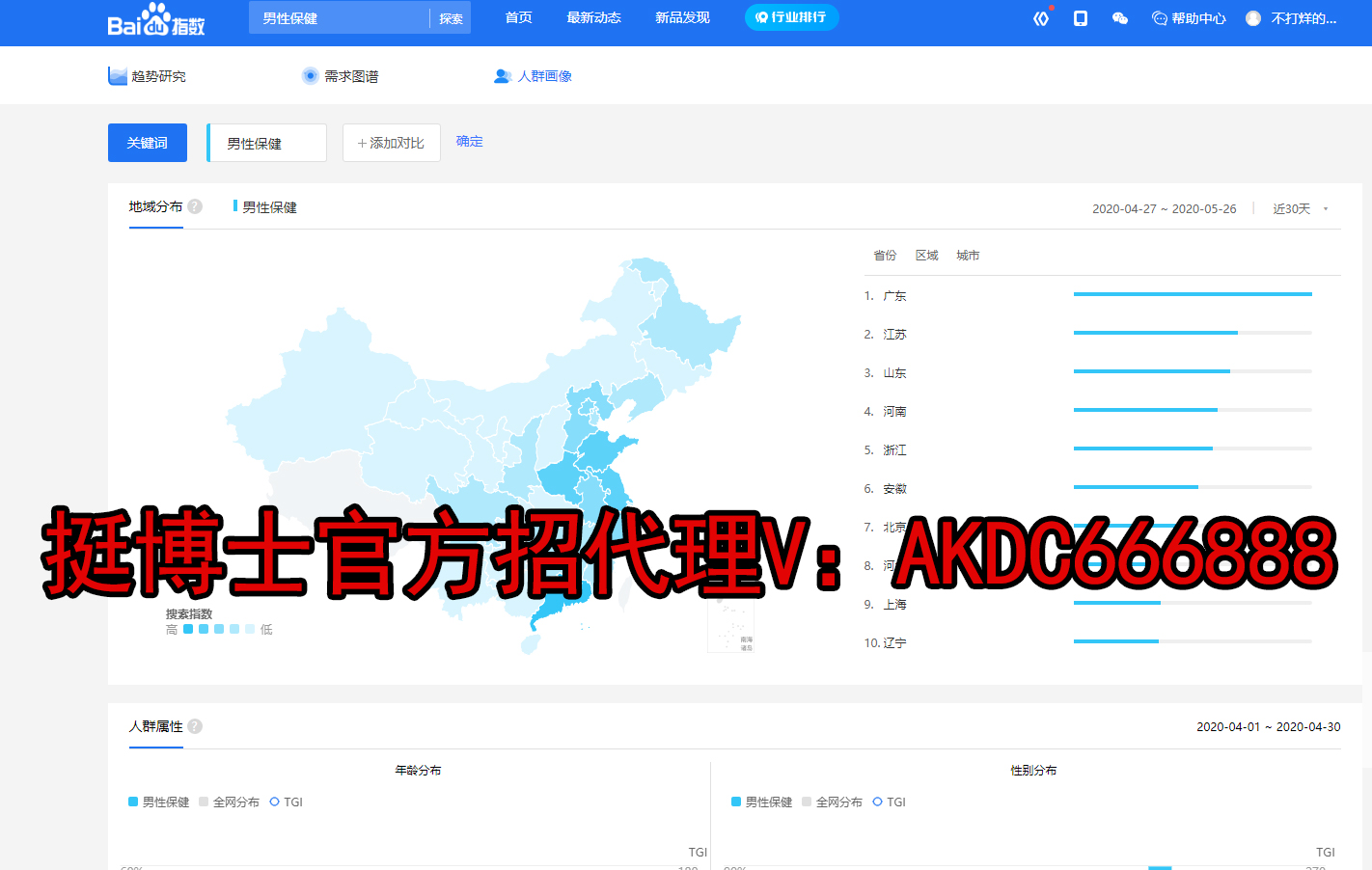Open the 不打烊的... account menu
Viewport: 1372px width, 870px height.
click(x=1303, y=18)
